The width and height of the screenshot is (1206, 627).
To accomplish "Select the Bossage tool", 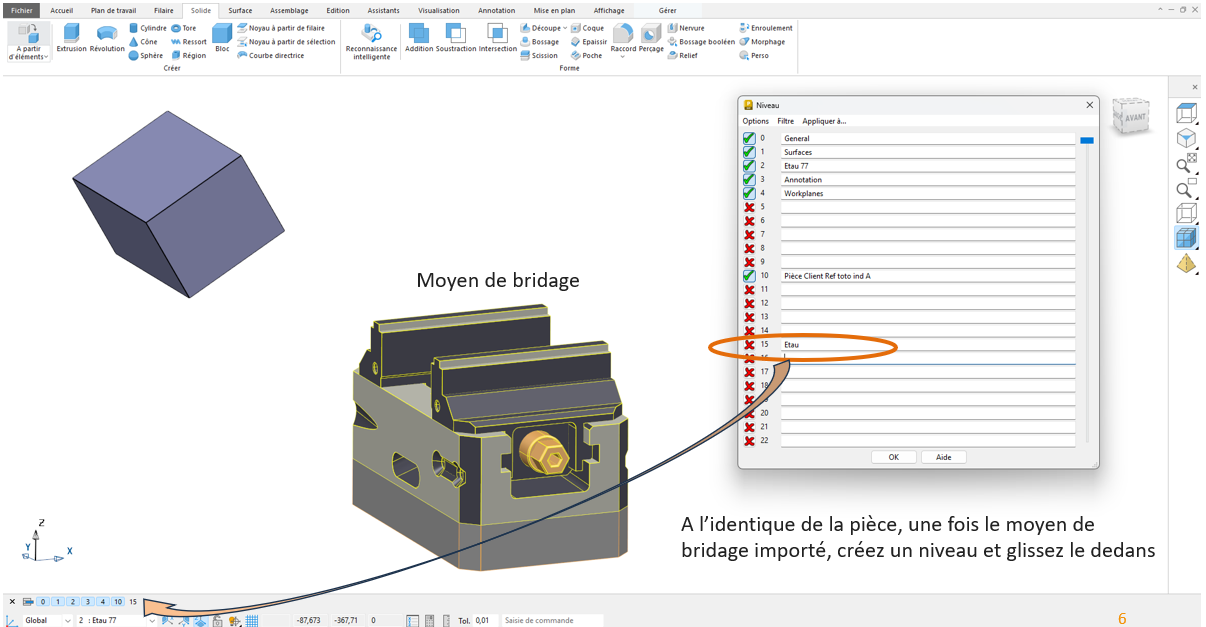I will click(540, 42).
